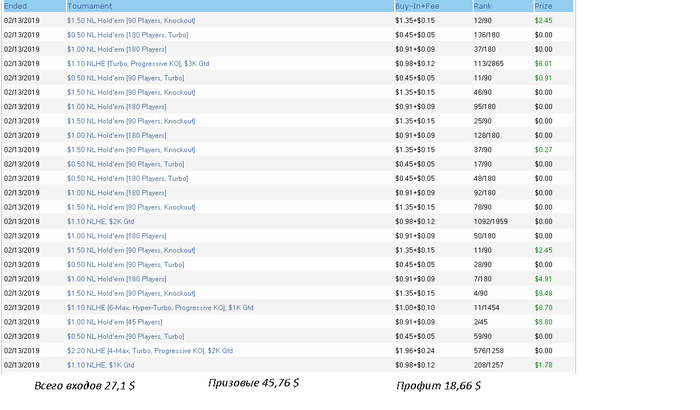Select the $0.91 prize value
Screen dimensions: 700x410
point(543,78)
